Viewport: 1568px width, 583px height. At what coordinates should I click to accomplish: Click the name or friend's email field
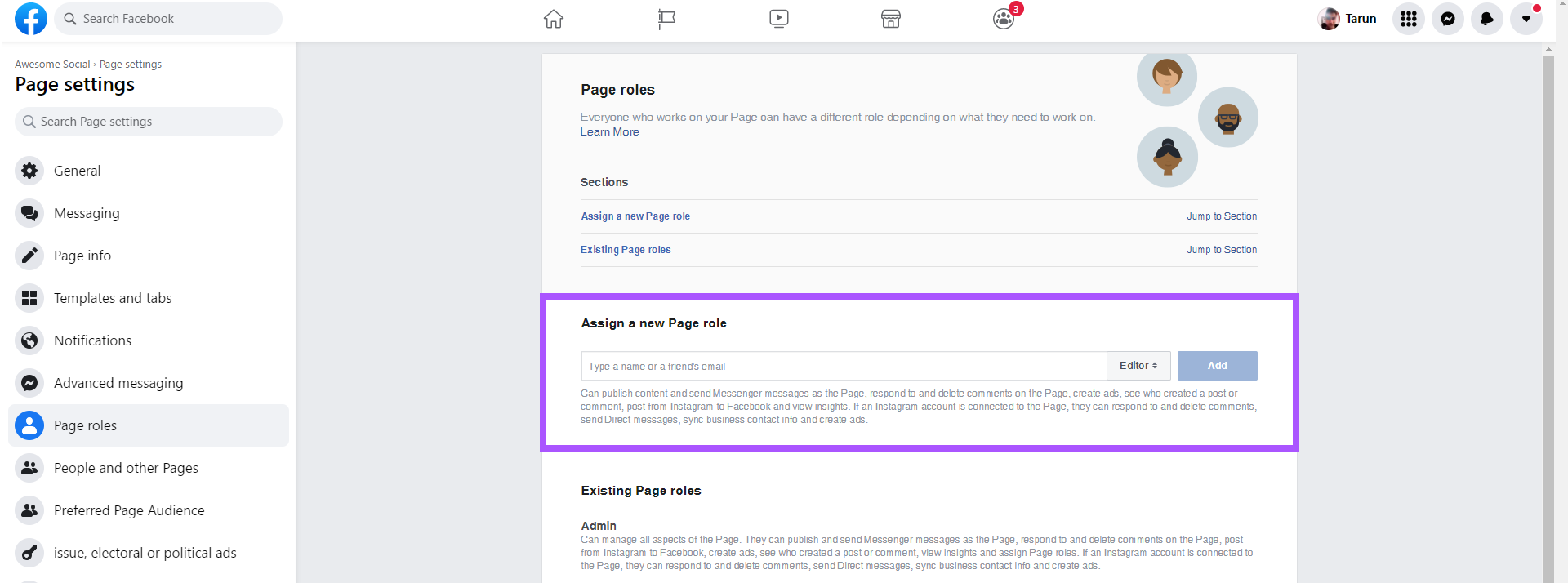tap(844, 366)
